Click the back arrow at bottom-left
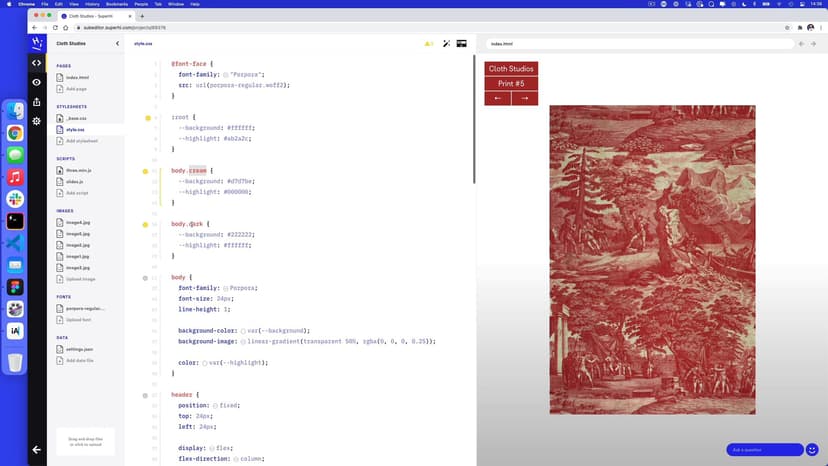 37,450
